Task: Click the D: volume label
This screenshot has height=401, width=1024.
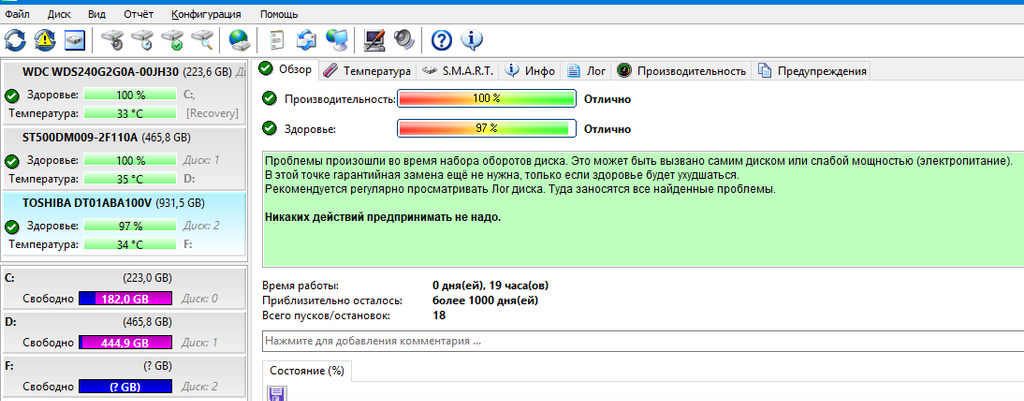Action: click(x=10, y=322)
